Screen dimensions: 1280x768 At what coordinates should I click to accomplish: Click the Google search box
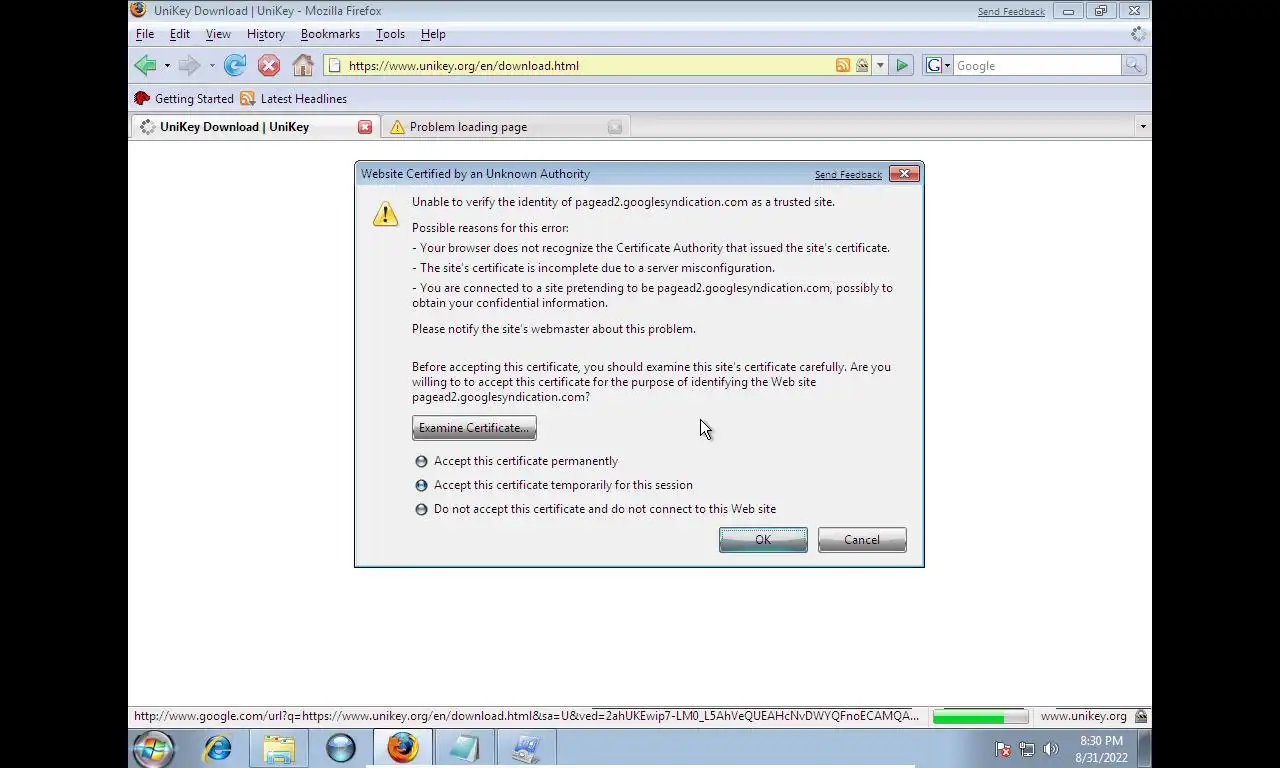1037,66
